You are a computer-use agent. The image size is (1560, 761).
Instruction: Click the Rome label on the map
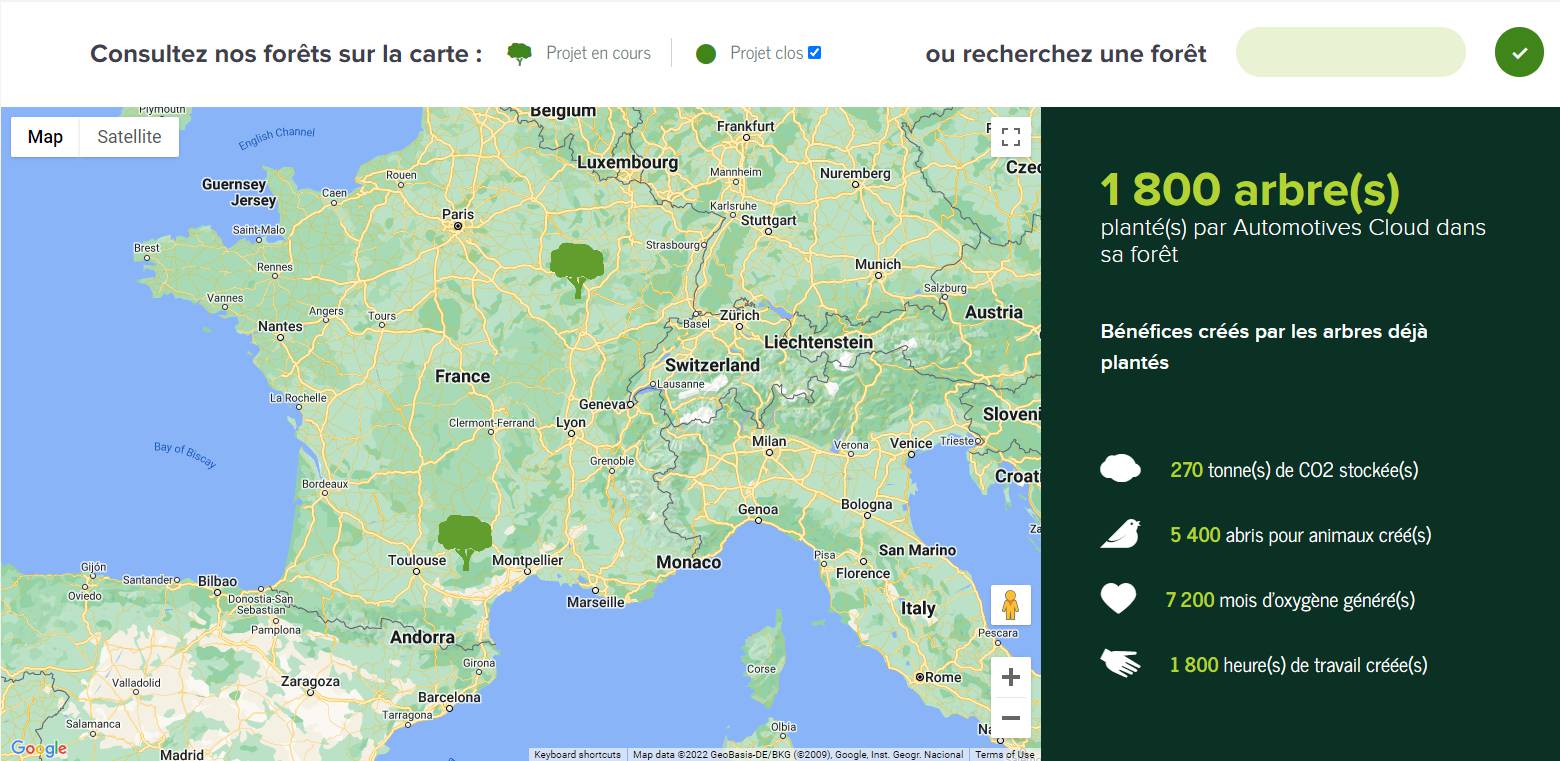coord(943,677)
